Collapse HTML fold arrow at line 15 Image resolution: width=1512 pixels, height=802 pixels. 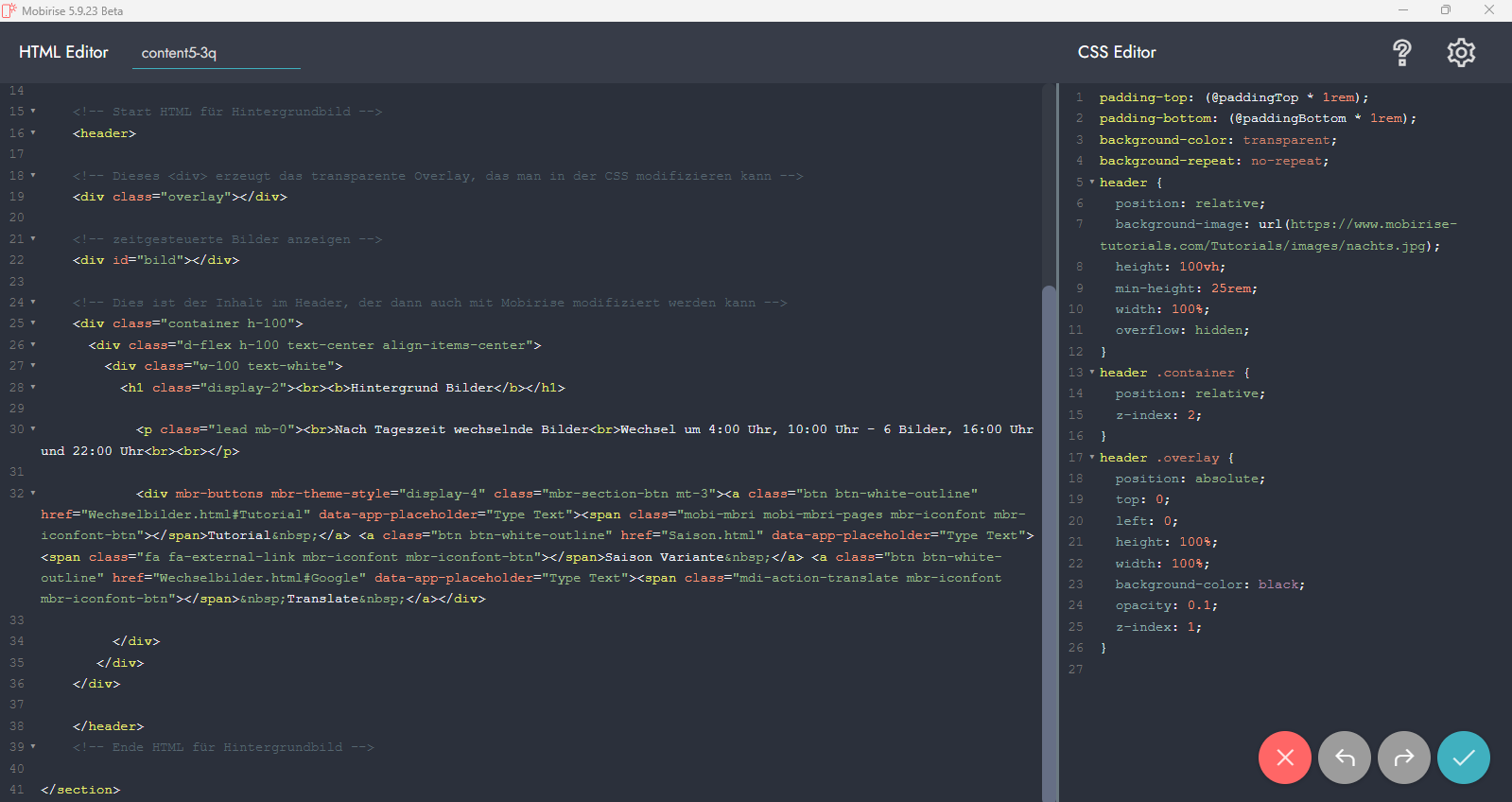click(33, 112)
